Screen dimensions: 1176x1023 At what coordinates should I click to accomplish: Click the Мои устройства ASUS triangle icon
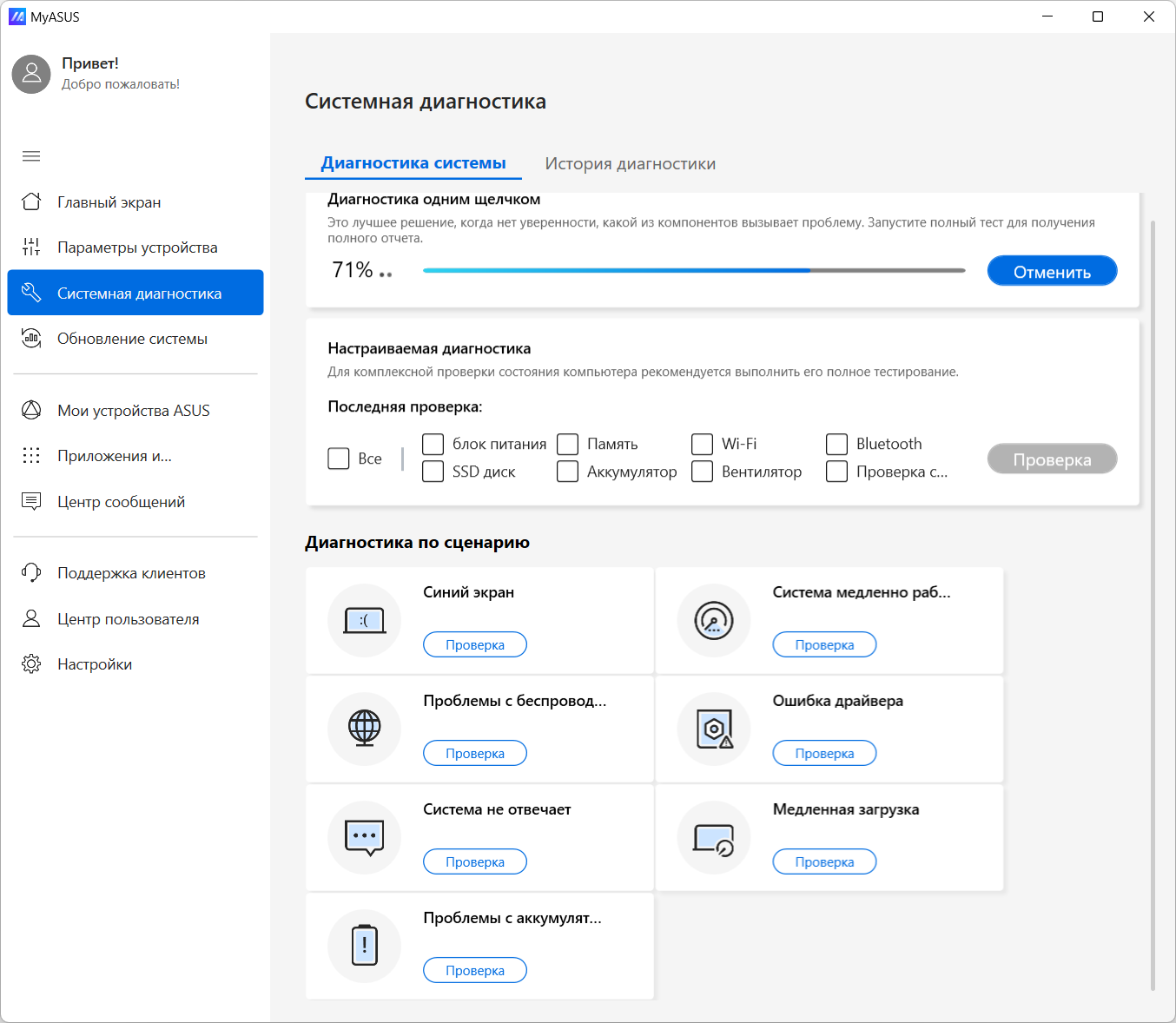[31, 410]
